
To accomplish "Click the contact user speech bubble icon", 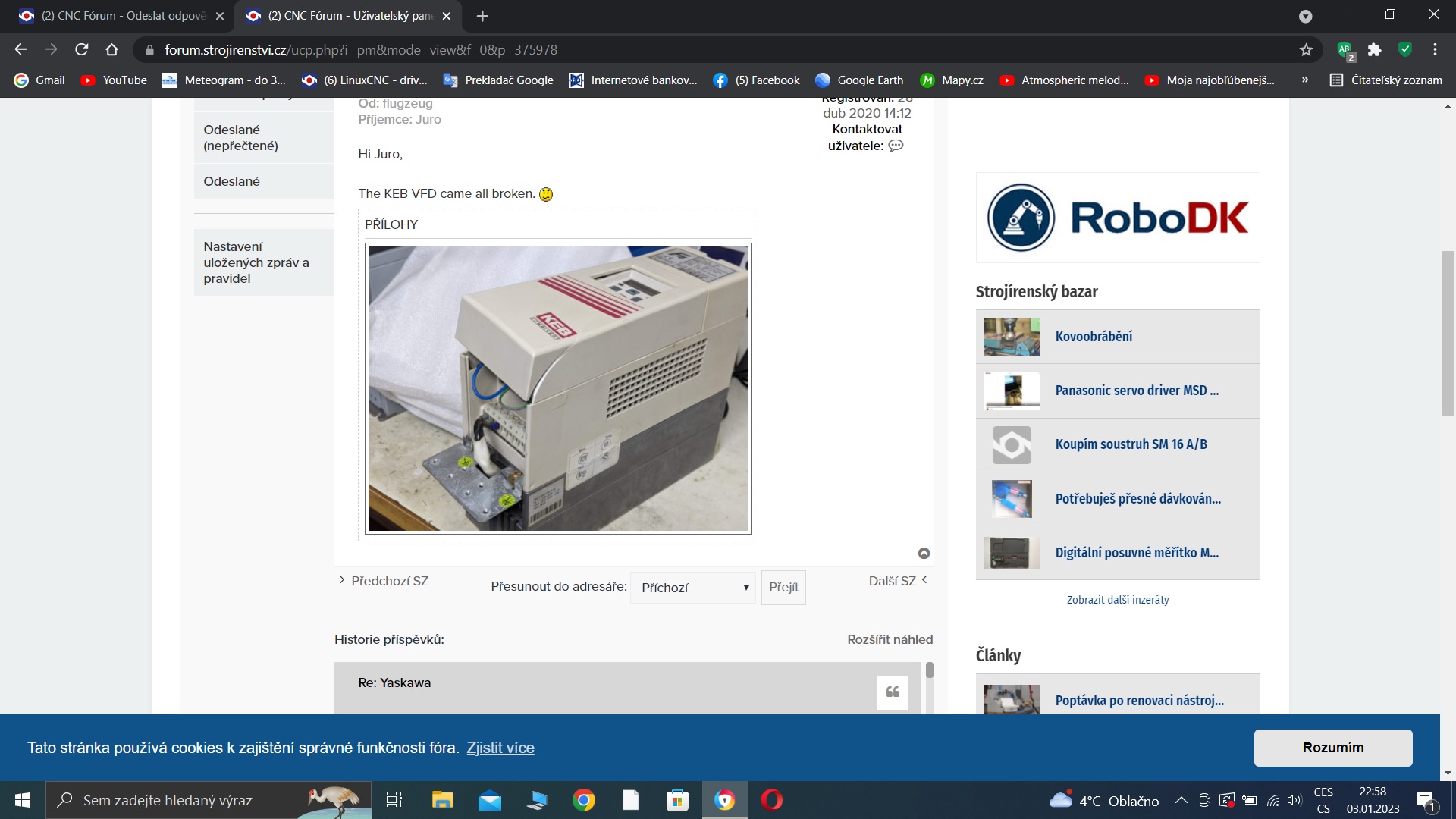I will (x=896, y=146).
